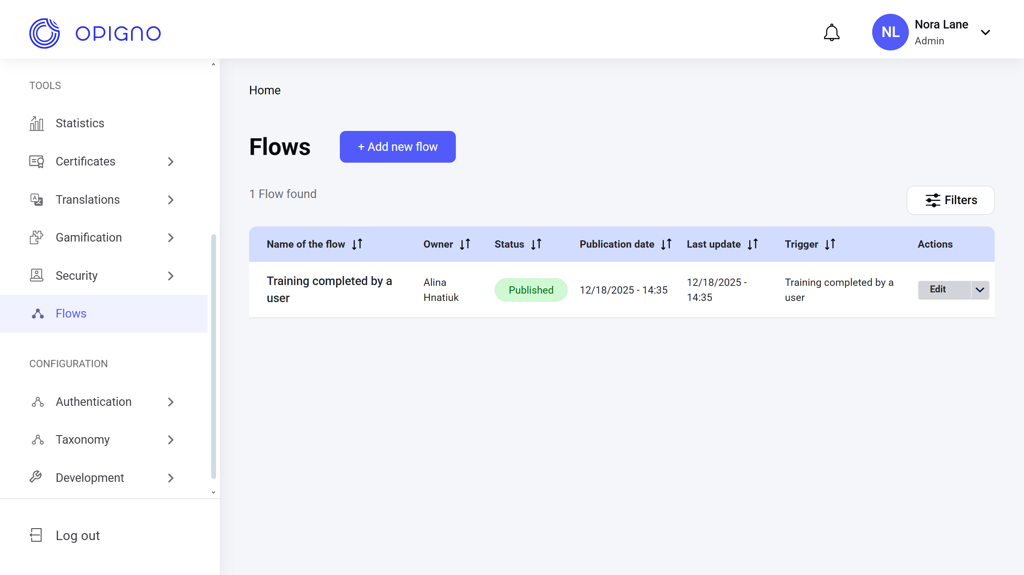The height and width of the screenshot is (575, 1024).
Task: Click the publication date 12/18/2025 - 14:35
Action: (624, 290)
